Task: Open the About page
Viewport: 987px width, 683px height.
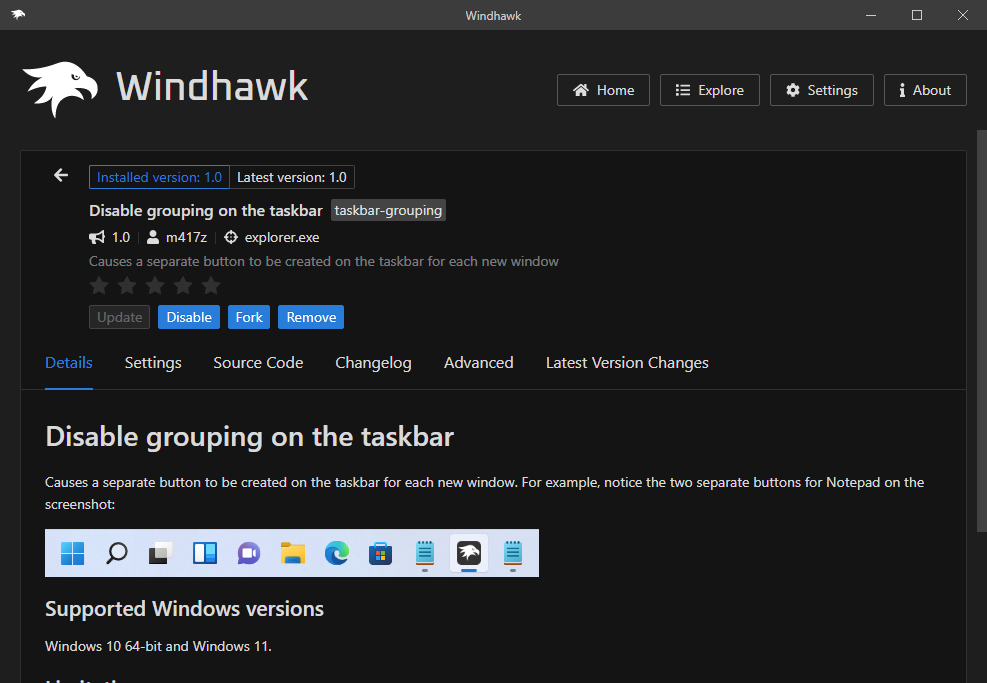Action: tap(925, 90)
